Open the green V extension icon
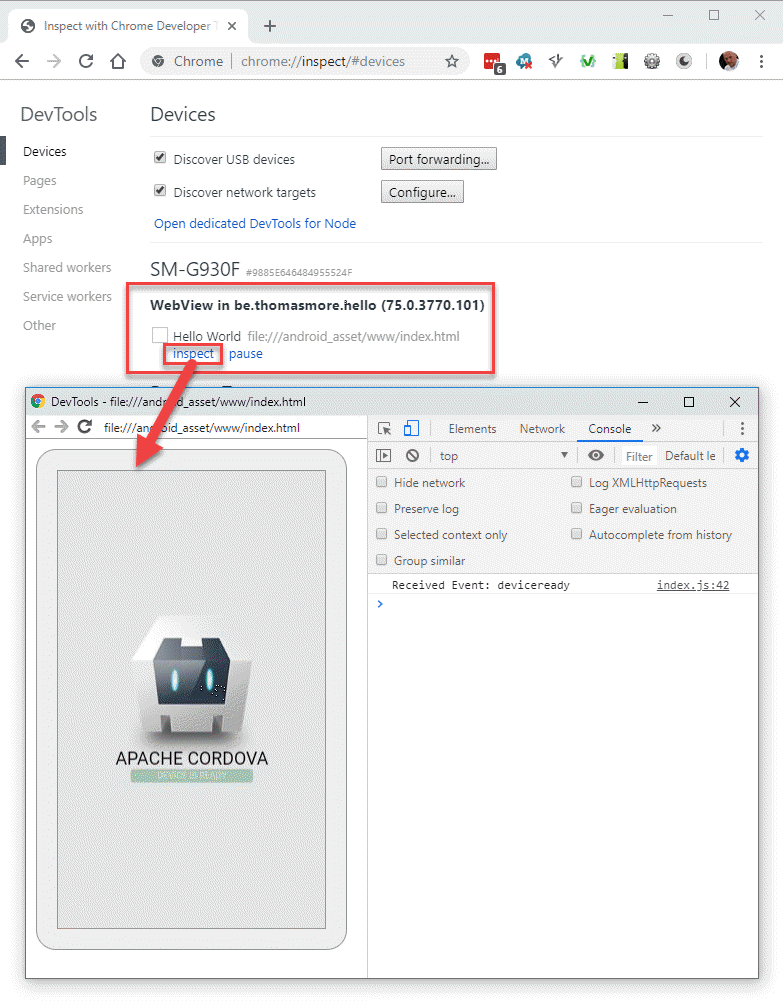 [x=588, y=61]
